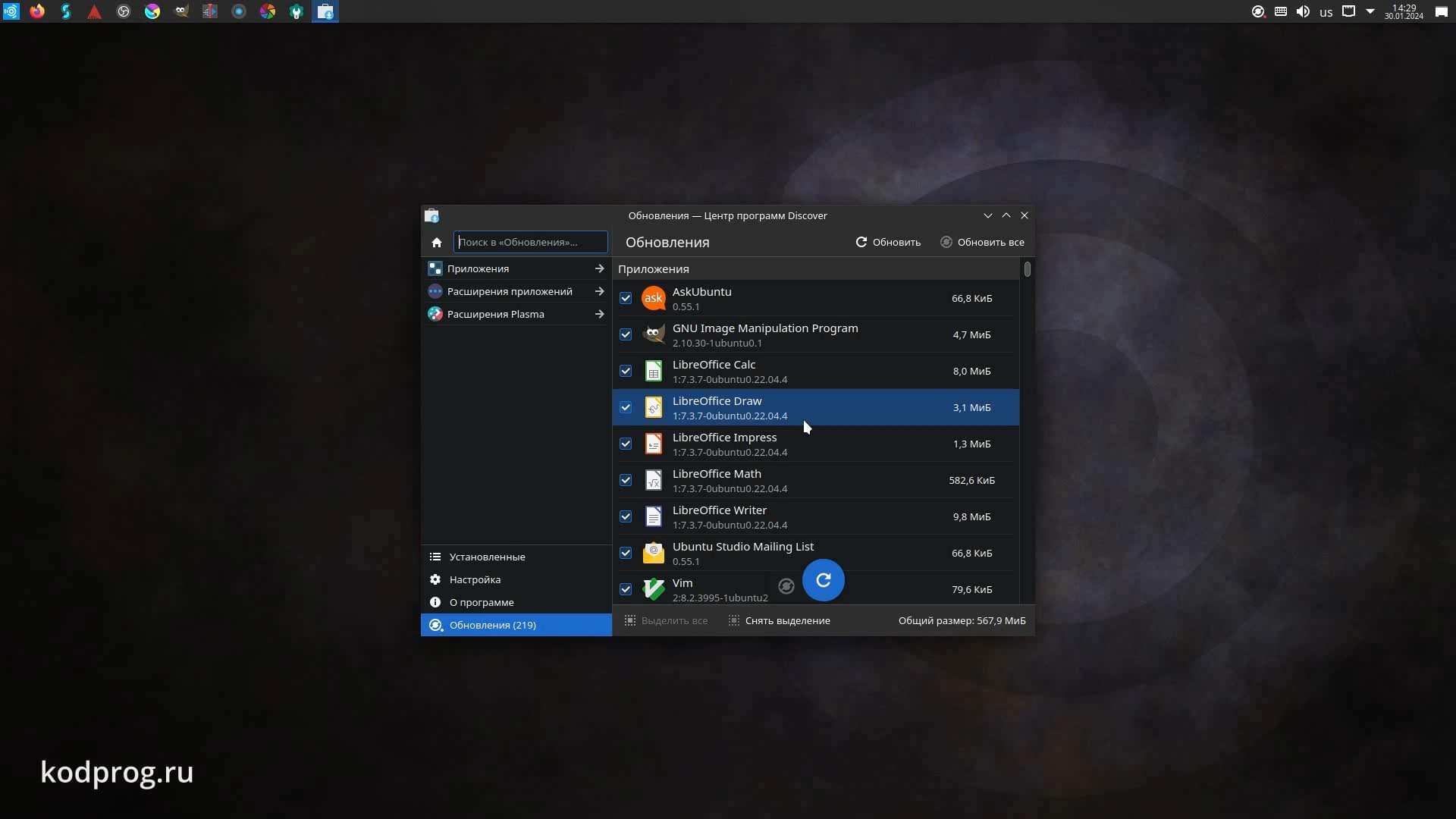Click the GIMP Wilber icon in list

coord(653,334)
